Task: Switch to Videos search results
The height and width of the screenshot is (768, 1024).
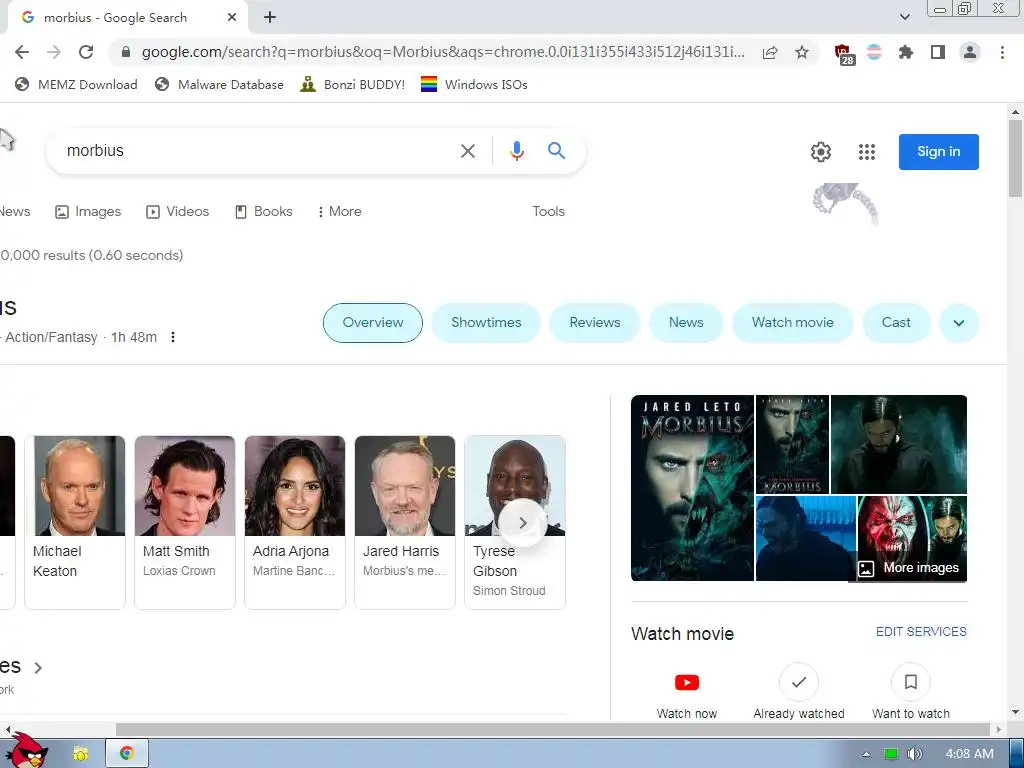Action: [x=178, y=212]
